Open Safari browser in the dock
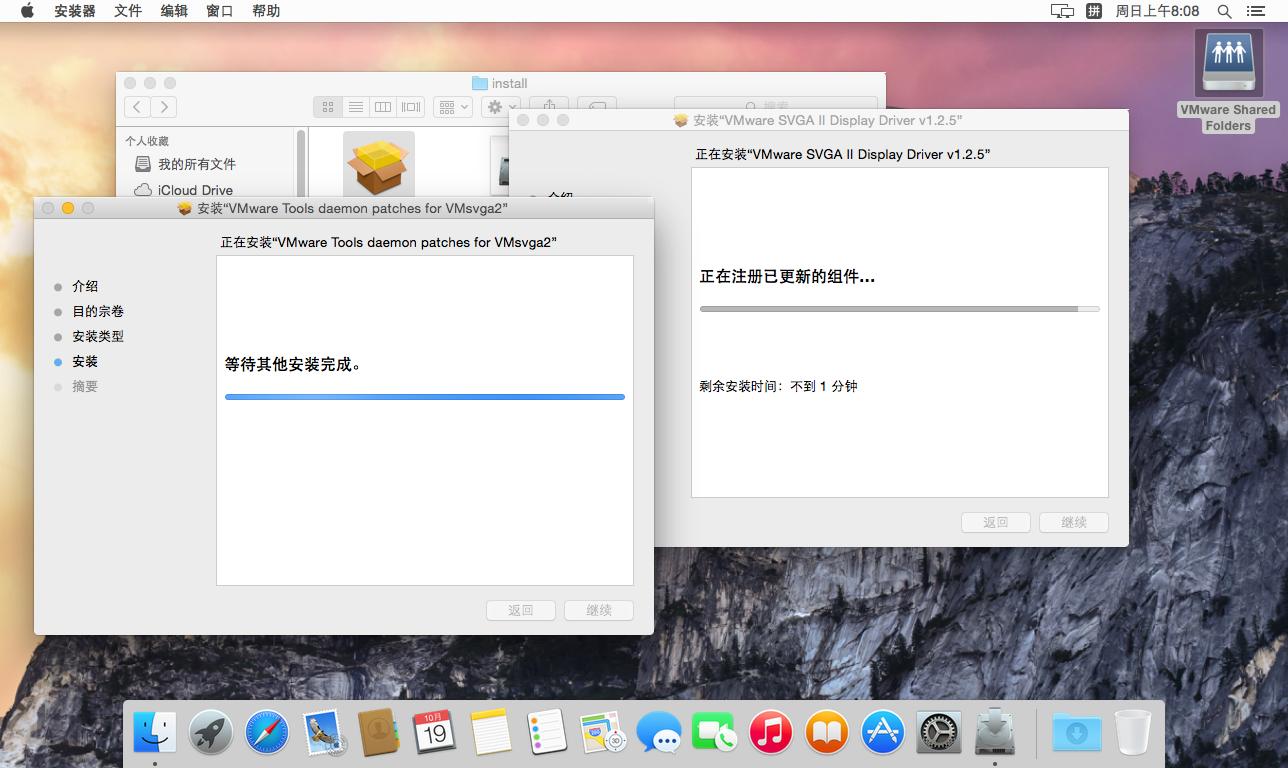This screenshot has height=768, width=1288. [267, 733]
